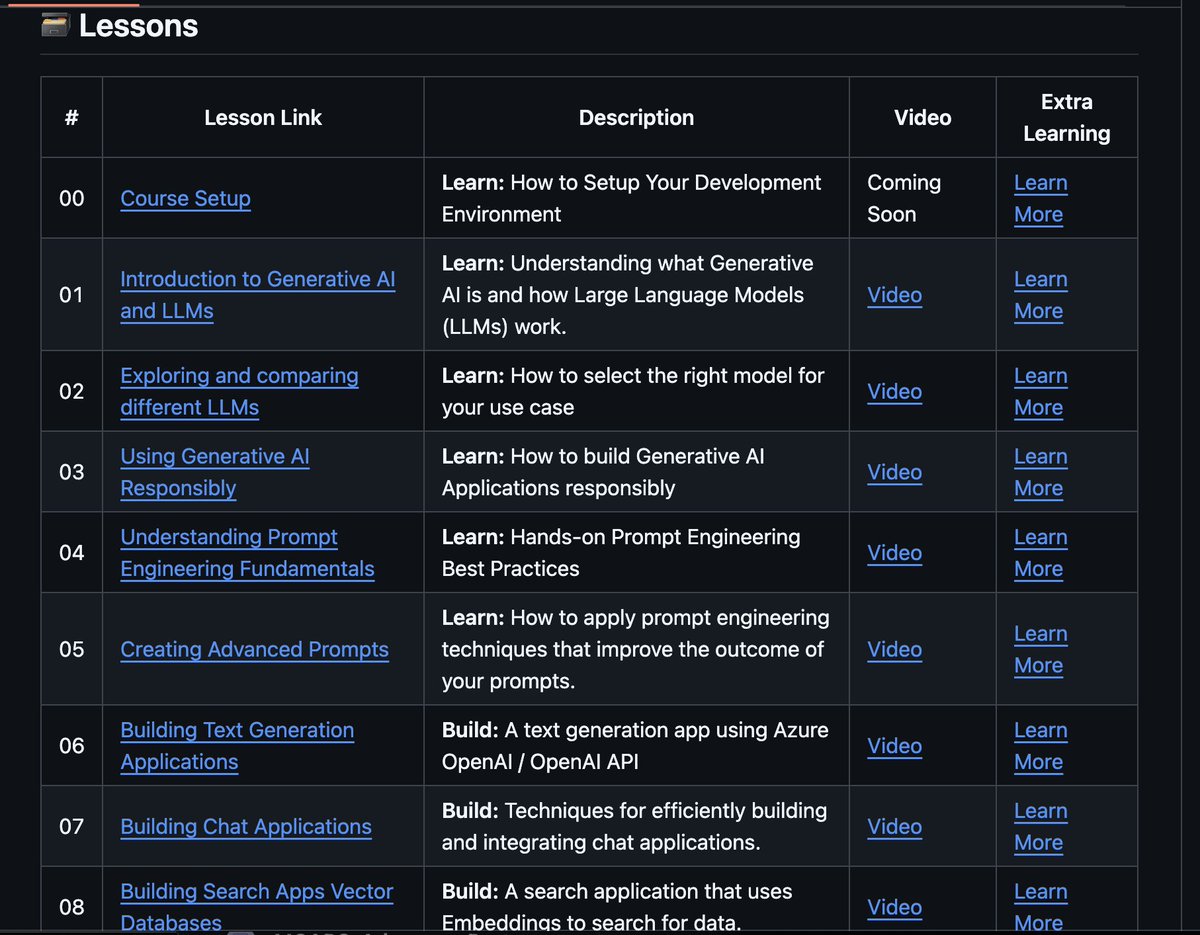Click description "Techniques for efficiently building and integrating"

tap(634, 827)
